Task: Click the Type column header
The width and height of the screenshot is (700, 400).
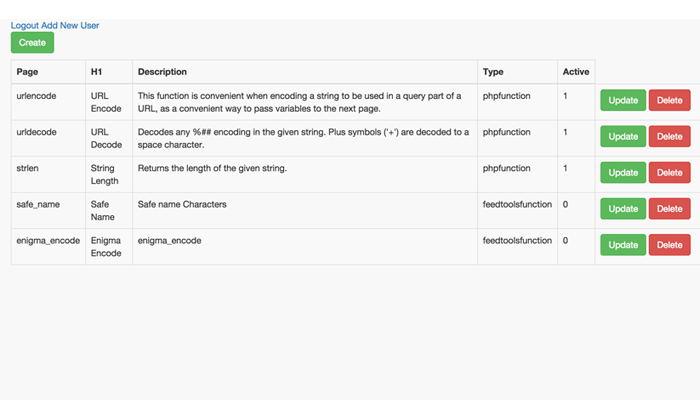Action: tap(493, 72)
